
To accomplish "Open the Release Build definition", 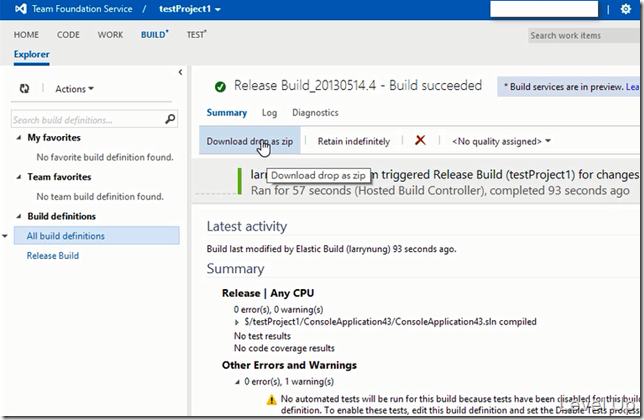I will [x=53, y=256].
